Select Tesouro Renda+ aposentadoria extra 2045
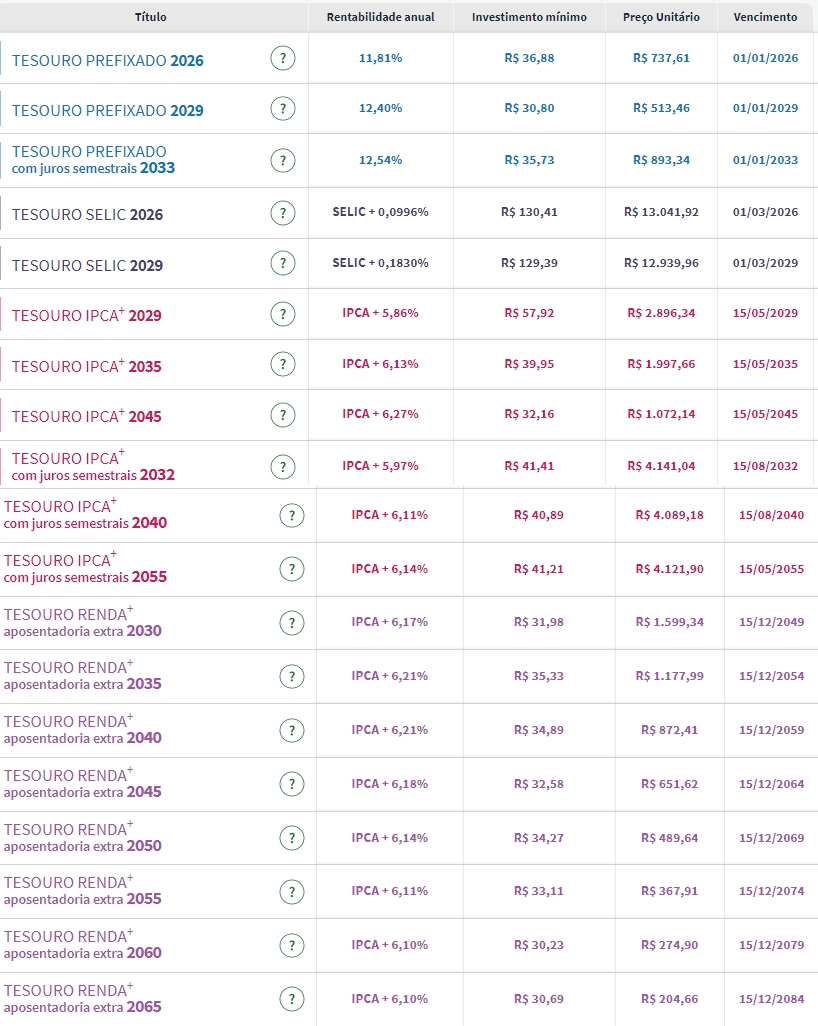 [x=82, y=783]
